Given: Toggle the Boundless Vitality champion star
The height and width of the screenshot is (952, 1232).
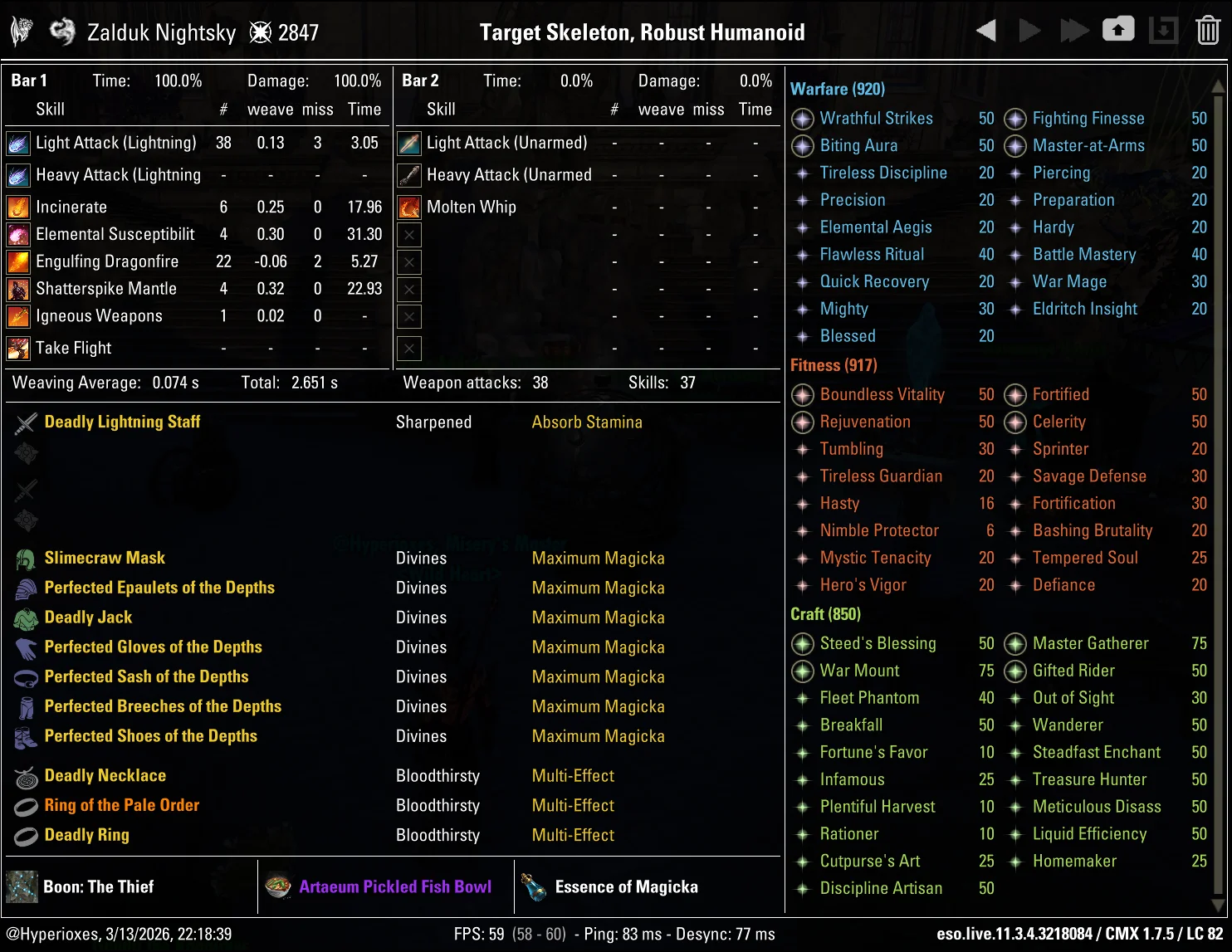Looking at the screenshot, I should click(x=802, y=395).
